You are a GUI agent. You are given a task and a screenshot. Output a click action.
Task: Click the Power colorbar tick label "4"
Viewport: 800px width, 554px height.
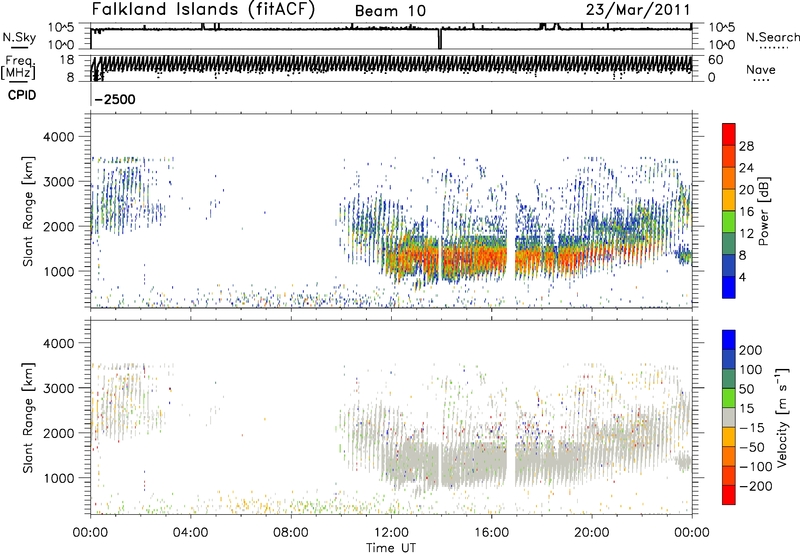coord(743,278)
